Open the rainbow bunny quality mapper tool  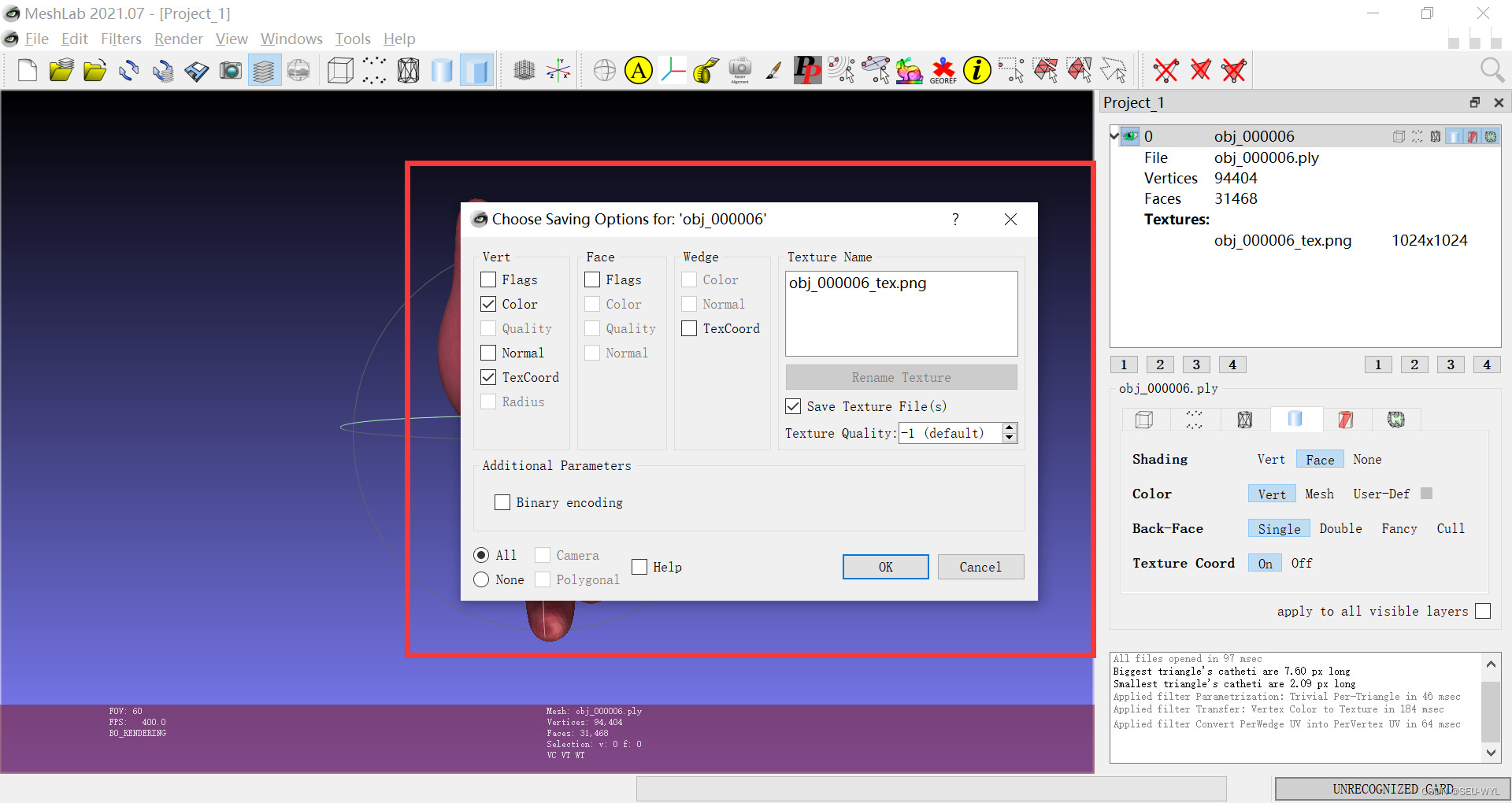(x=910, y=71)
